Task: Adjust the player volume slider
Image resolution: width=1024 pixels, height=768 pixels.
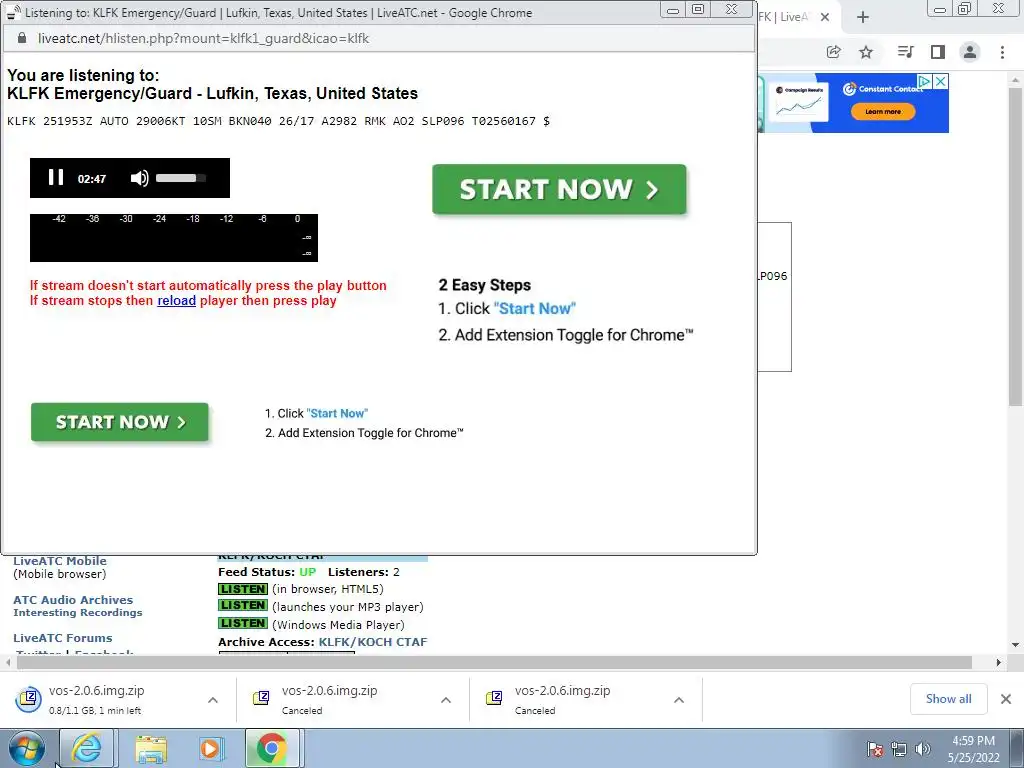Action: click(x=181, y=178)
